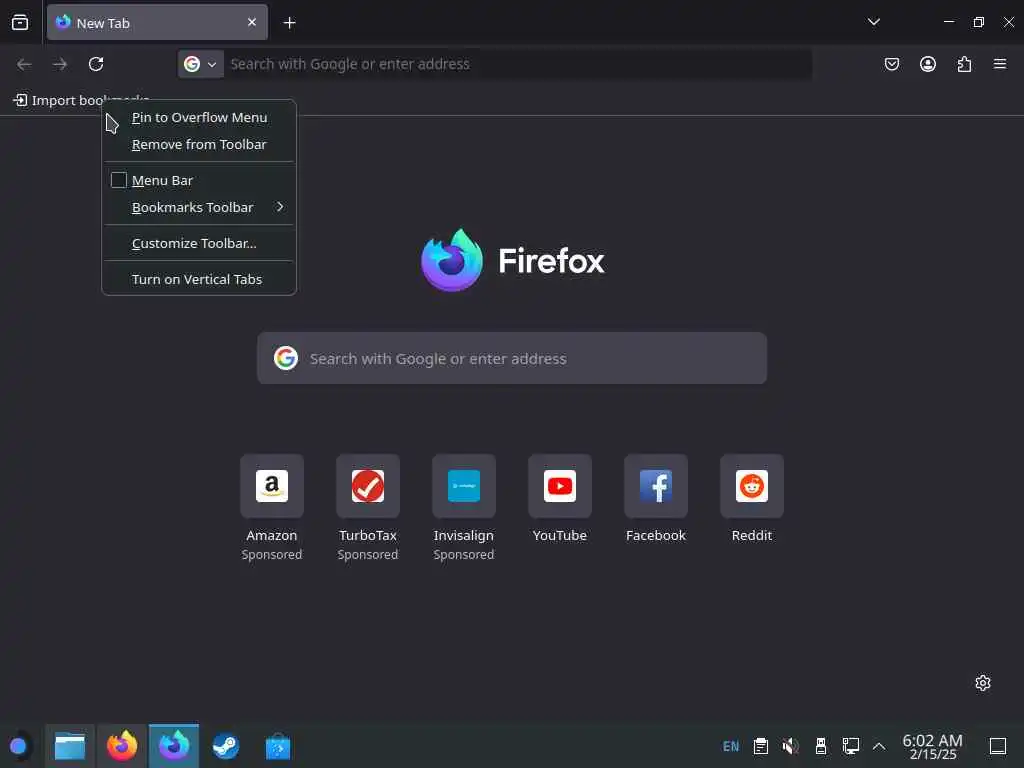This screenshot has width=1024, height=768.
Task: Choose Remove from Toolbar
Action: 199,144
